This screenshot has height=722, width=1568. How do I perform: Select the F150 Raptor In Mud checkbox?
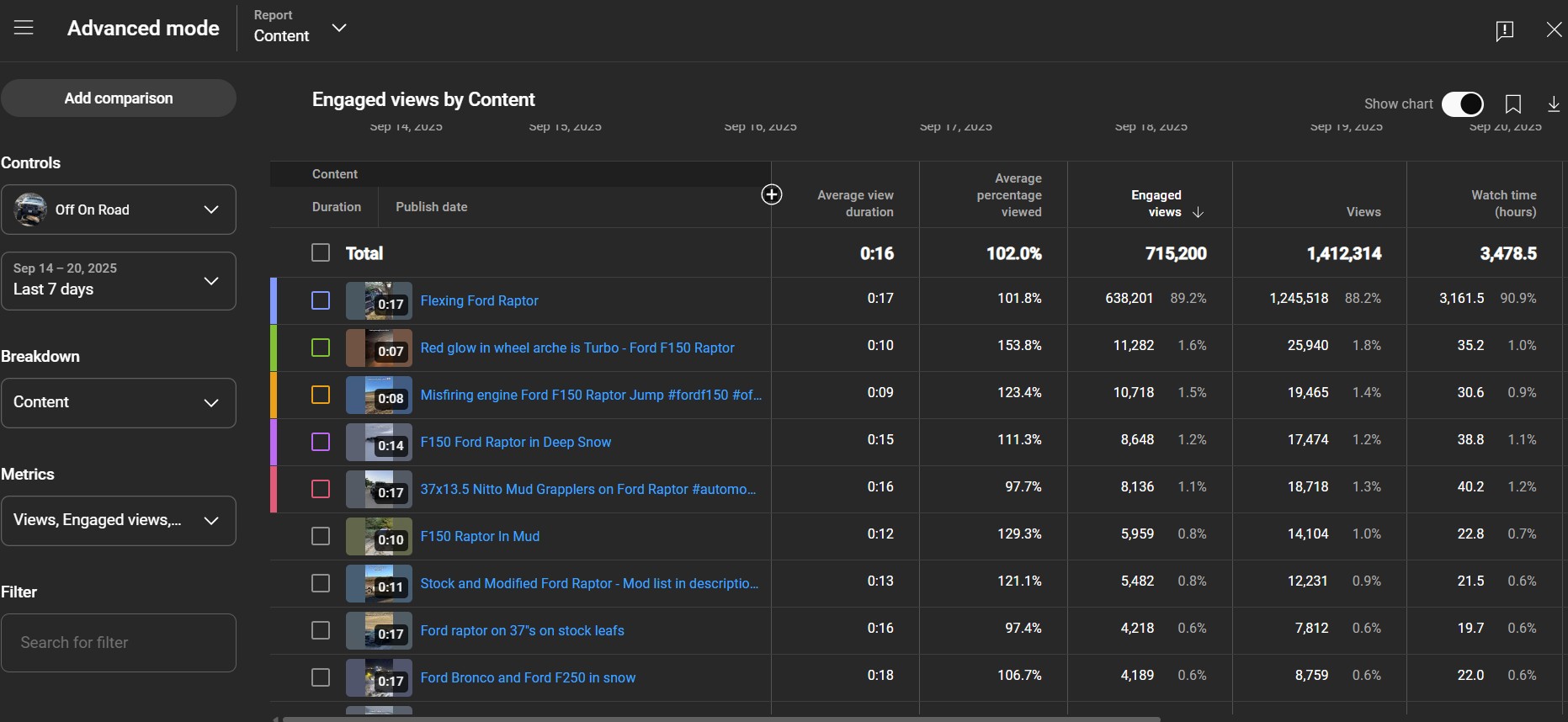point(321,536)
